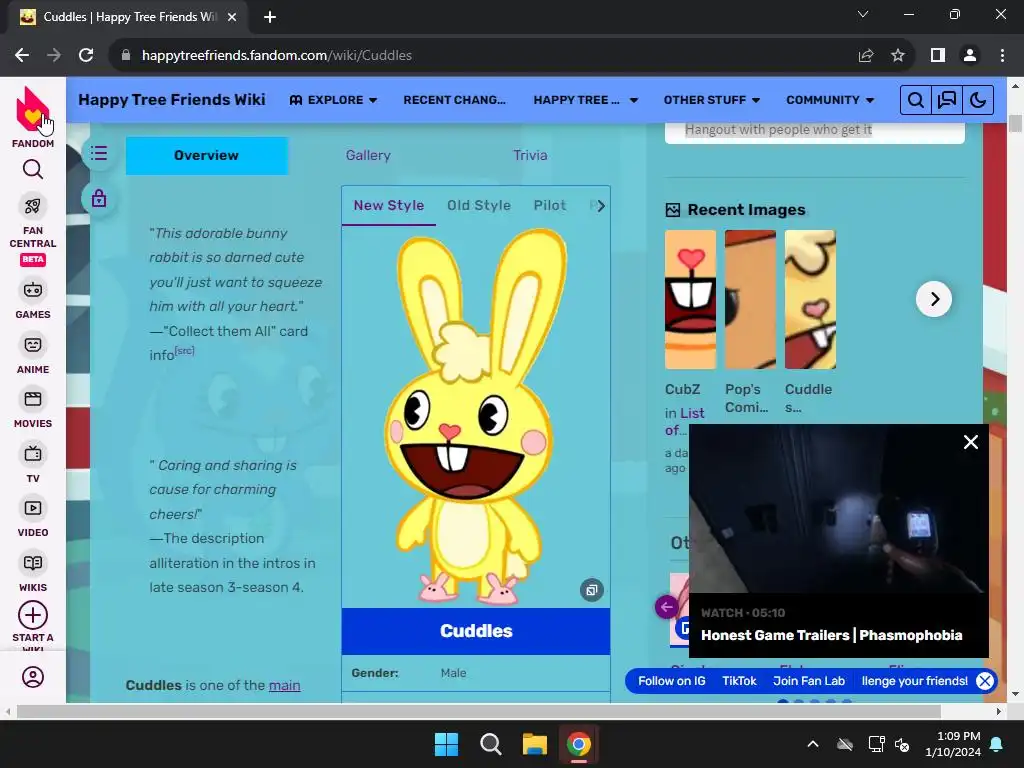The image size is (1024, 768).
Task: Click the horizontal scrollbar at page bottom
Action: [478, 711]
